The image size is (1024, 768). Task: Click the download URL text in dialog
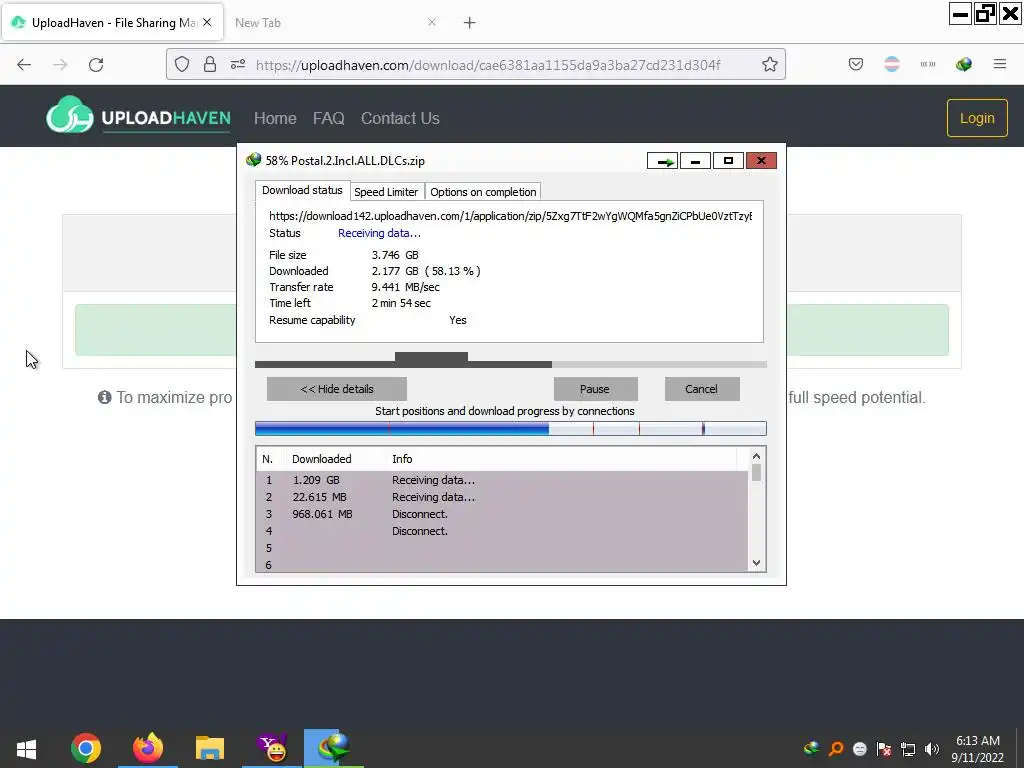coord(510,216)
